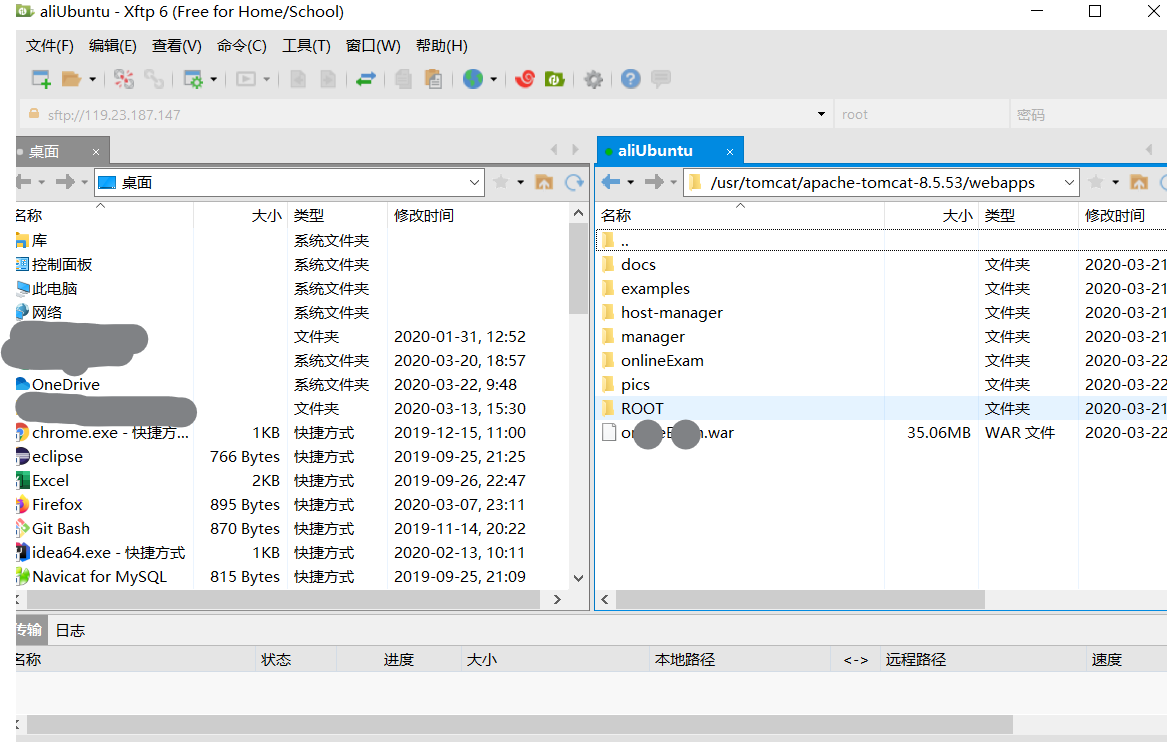Click the feedback speech bubble icon
Image resolution: width=1167 pixels, height=742 pixels.
click(x=661, y=79)
